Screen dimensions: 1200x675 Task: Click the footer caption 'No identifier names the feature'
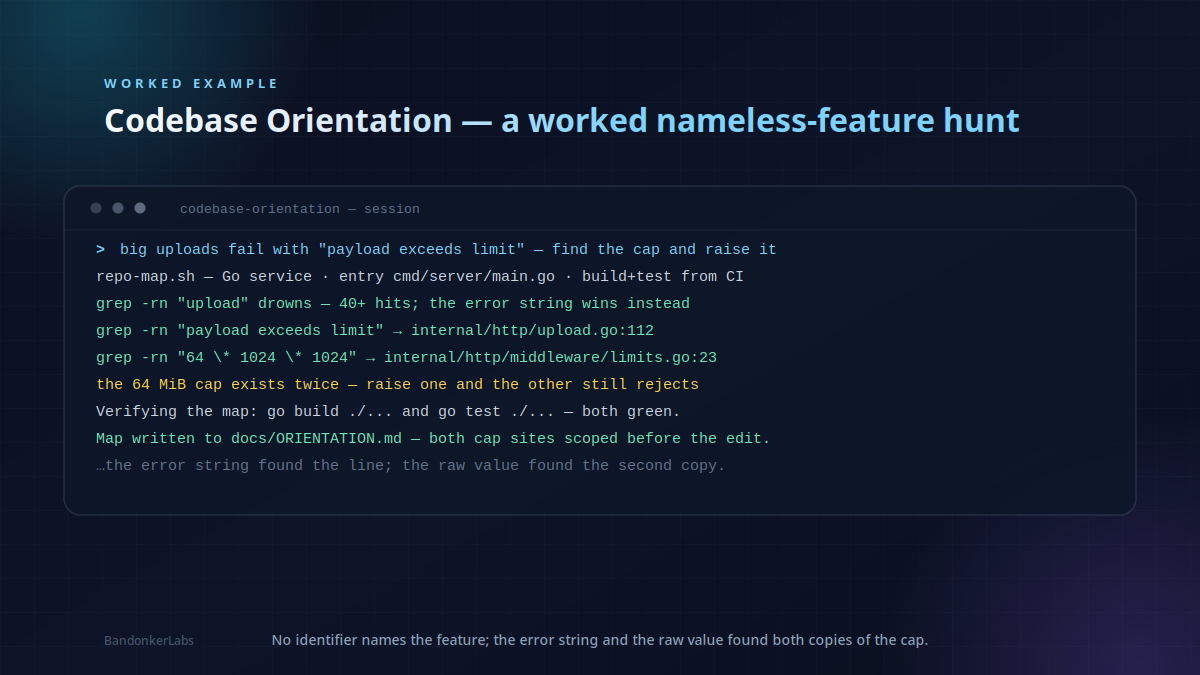pos(600,640)
